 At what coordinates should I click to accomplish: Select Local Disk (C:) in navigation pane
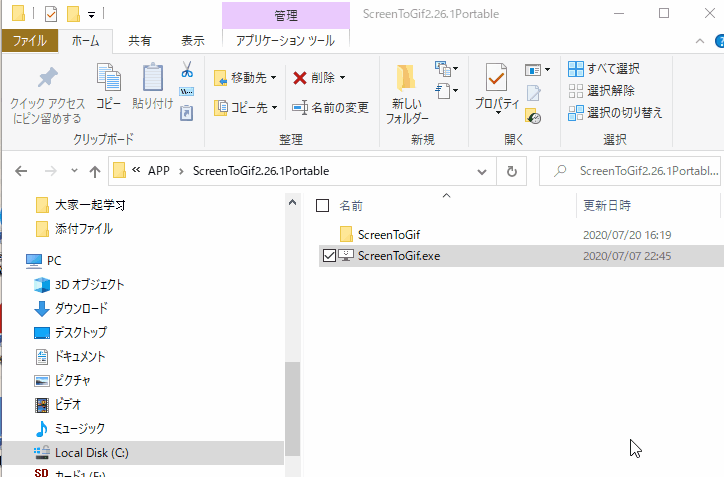point(143,453)
